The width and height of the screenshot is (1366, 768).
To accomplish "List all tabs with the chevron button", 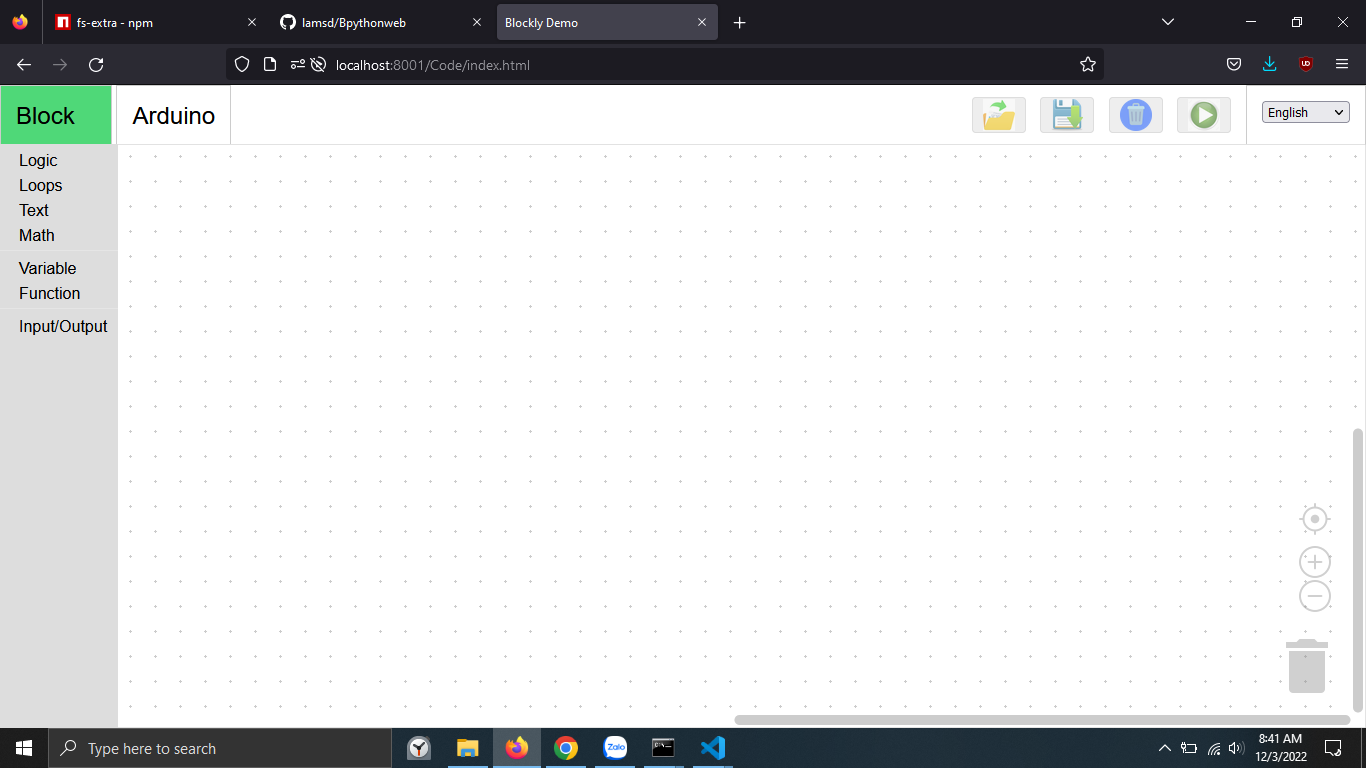I will click(x=1168, y=22).
